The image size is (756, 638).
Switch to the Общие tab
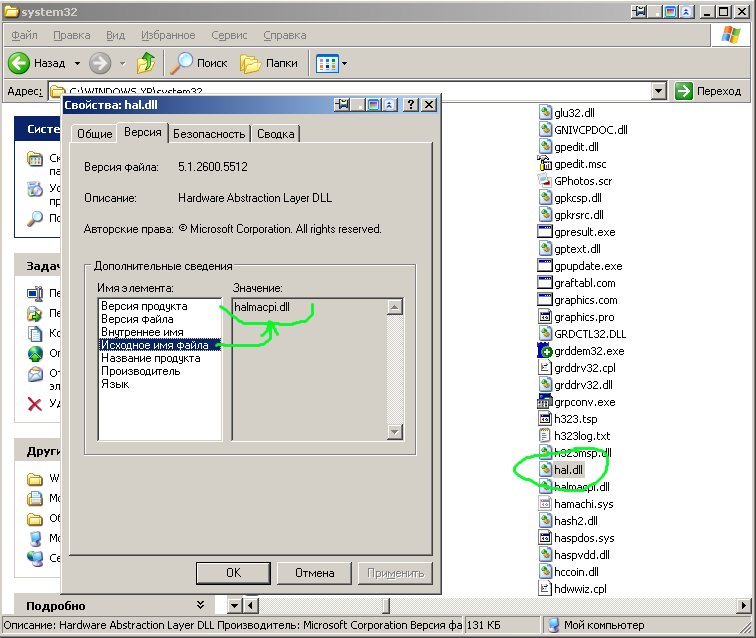coord(94,134)
